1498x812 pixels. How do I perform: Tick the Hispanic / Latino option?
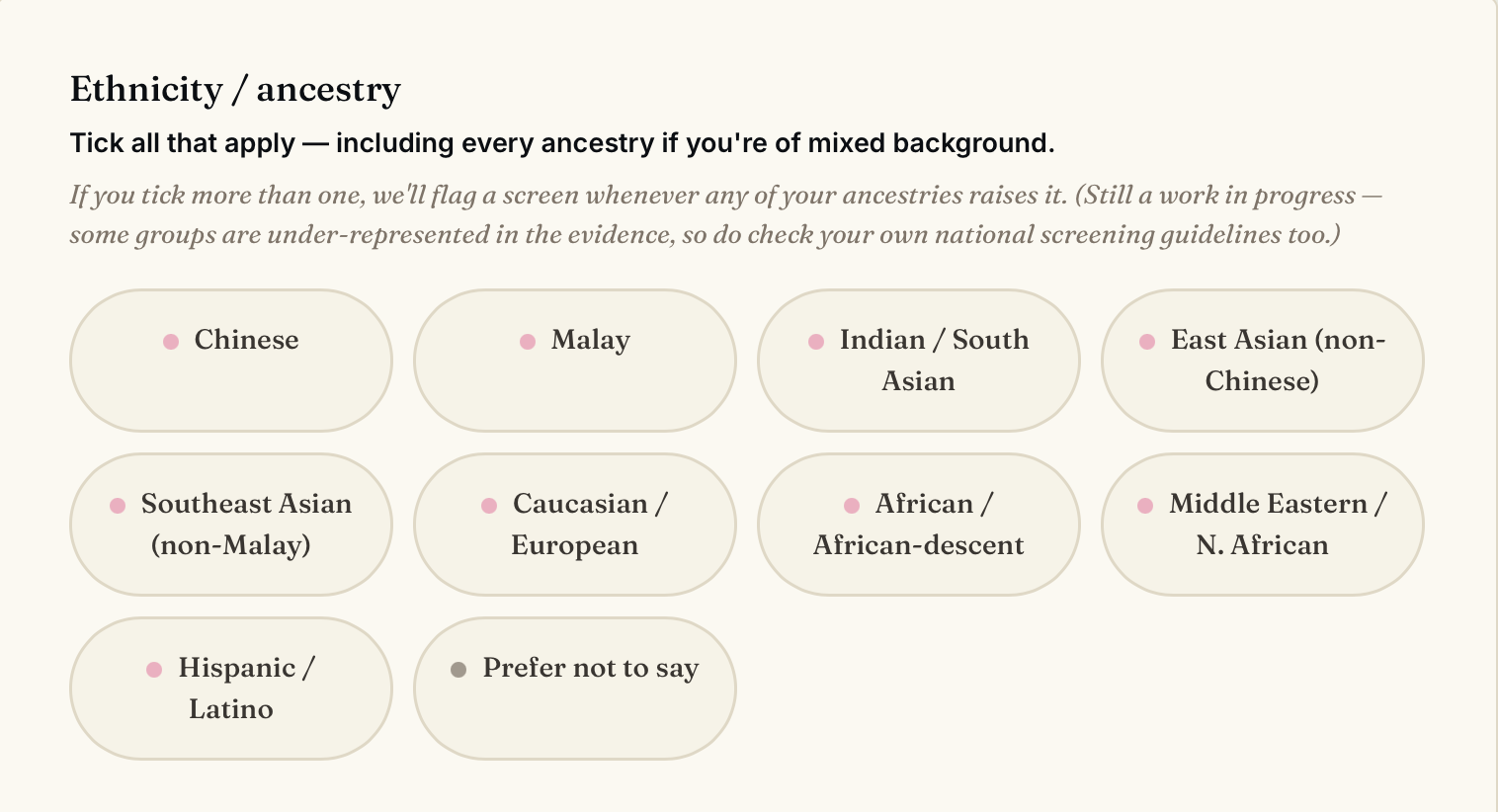pyautogui.click(x=231, y=689)
